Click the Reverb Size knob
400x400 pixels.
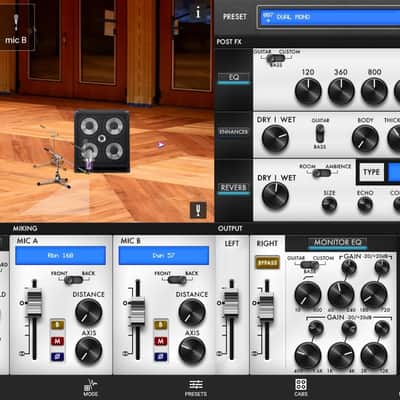[329, 204]
